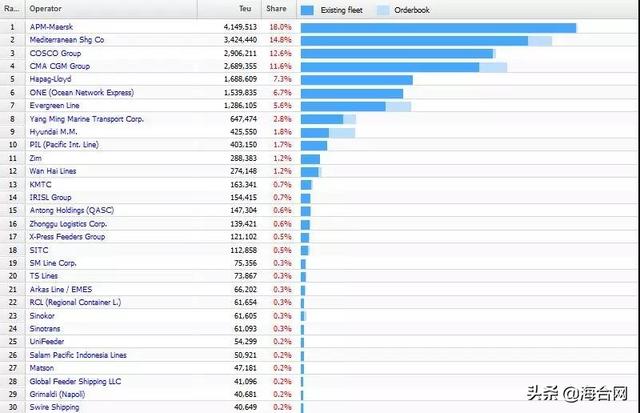Open RCL (Regional Container L.) link

(75, 302)
